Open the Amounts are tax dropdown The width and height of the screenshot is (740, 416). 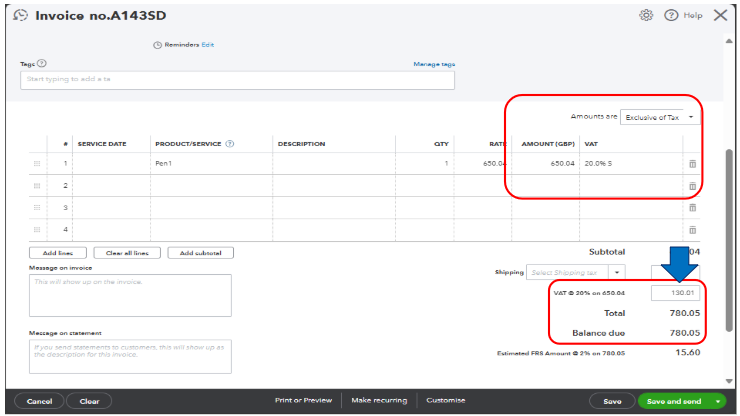coord(660,117)
